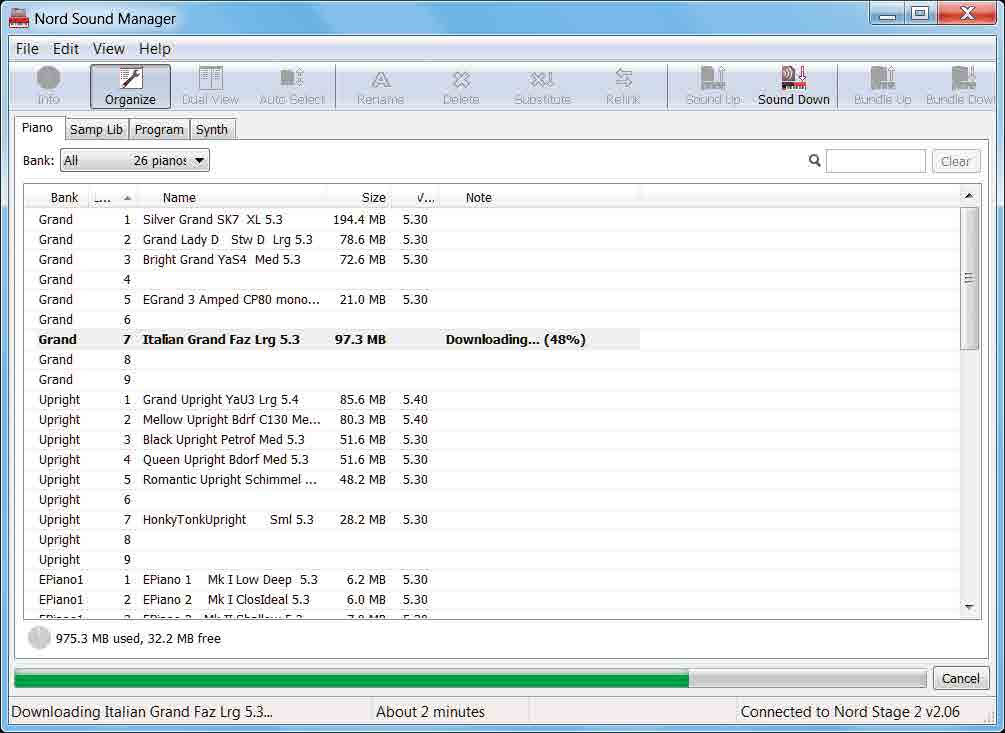Image resolution: width=1005 pixels, height=733 pixels.
Task: Click the vertical scrollbar thumb
Action: click(x=969, y=277)
